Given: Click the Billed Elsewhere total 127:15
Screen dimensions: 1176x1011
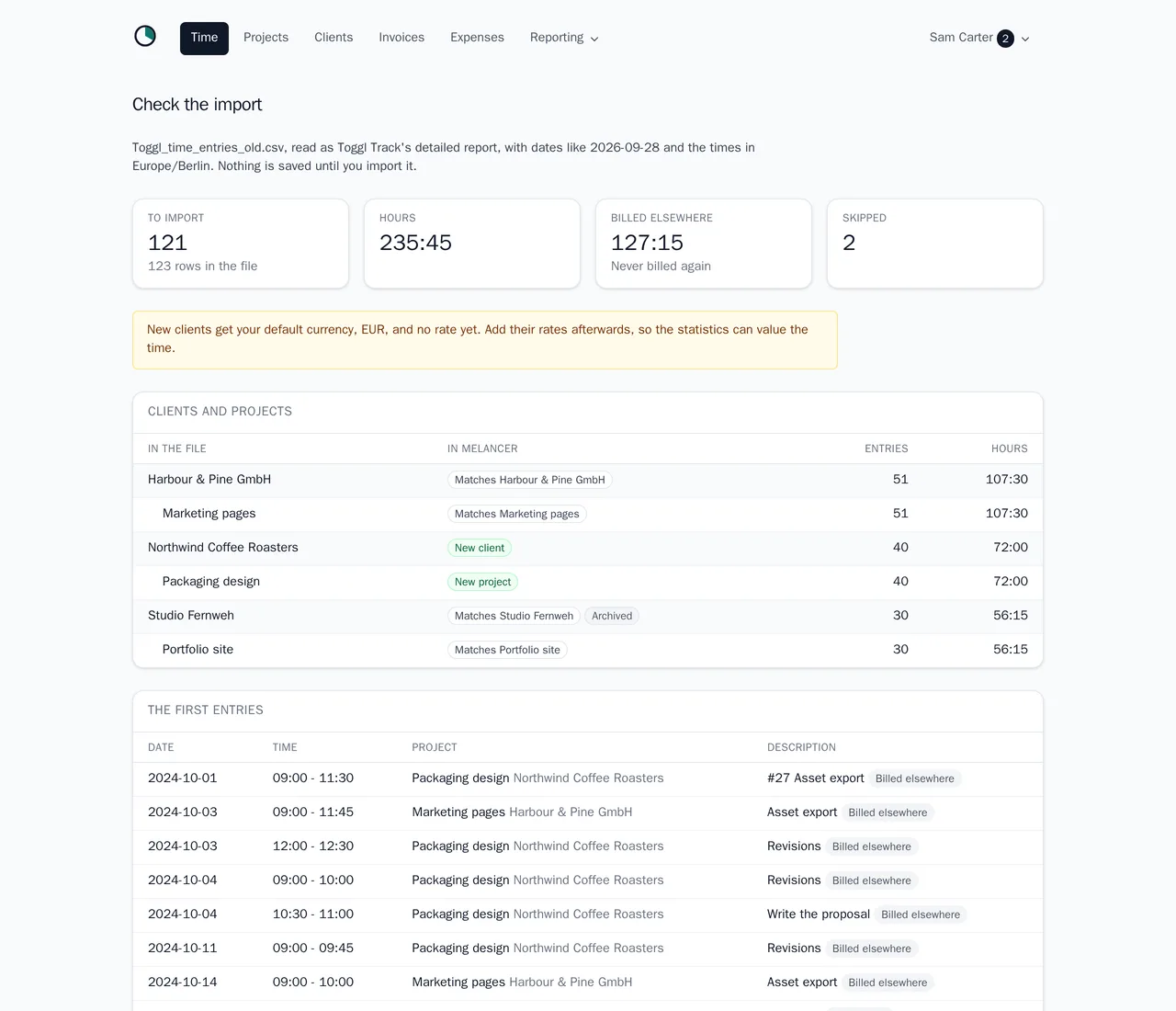Looking at the screenshot, I should tap(647, 243).
